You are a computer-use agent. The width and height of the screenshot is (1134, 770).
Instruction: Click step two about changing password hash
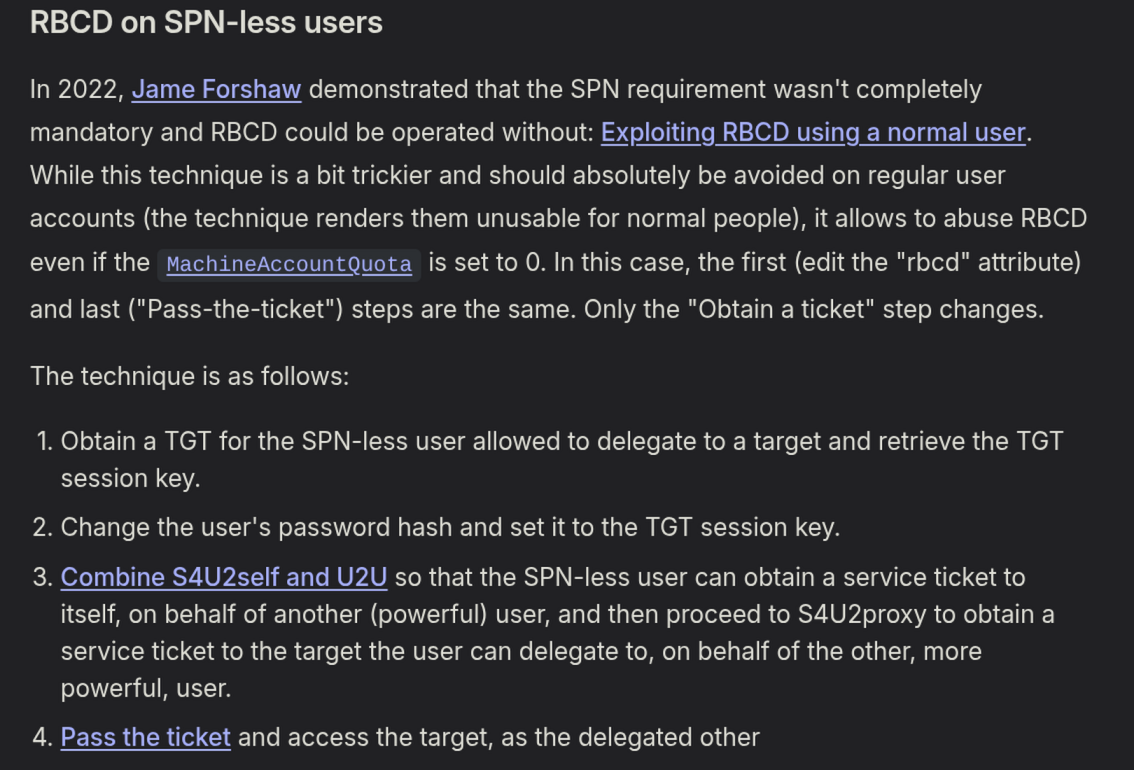click(450, 527)
